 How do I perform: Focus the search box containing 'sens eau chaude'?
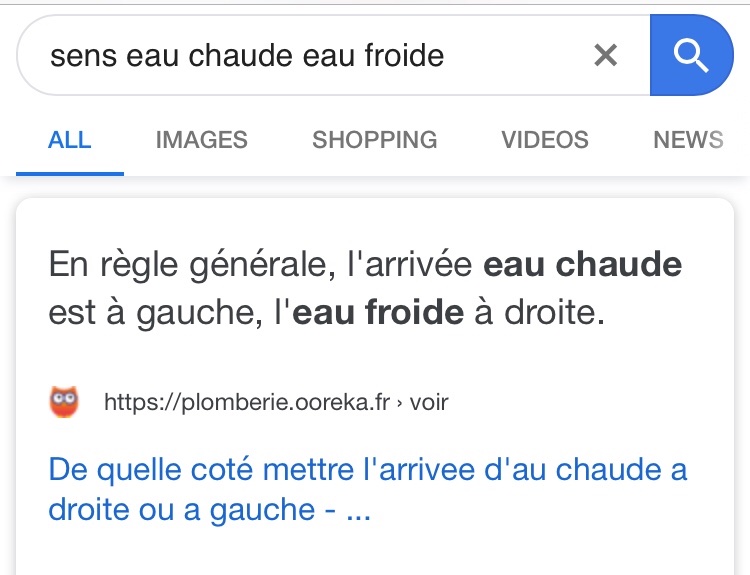click(333, 55)
